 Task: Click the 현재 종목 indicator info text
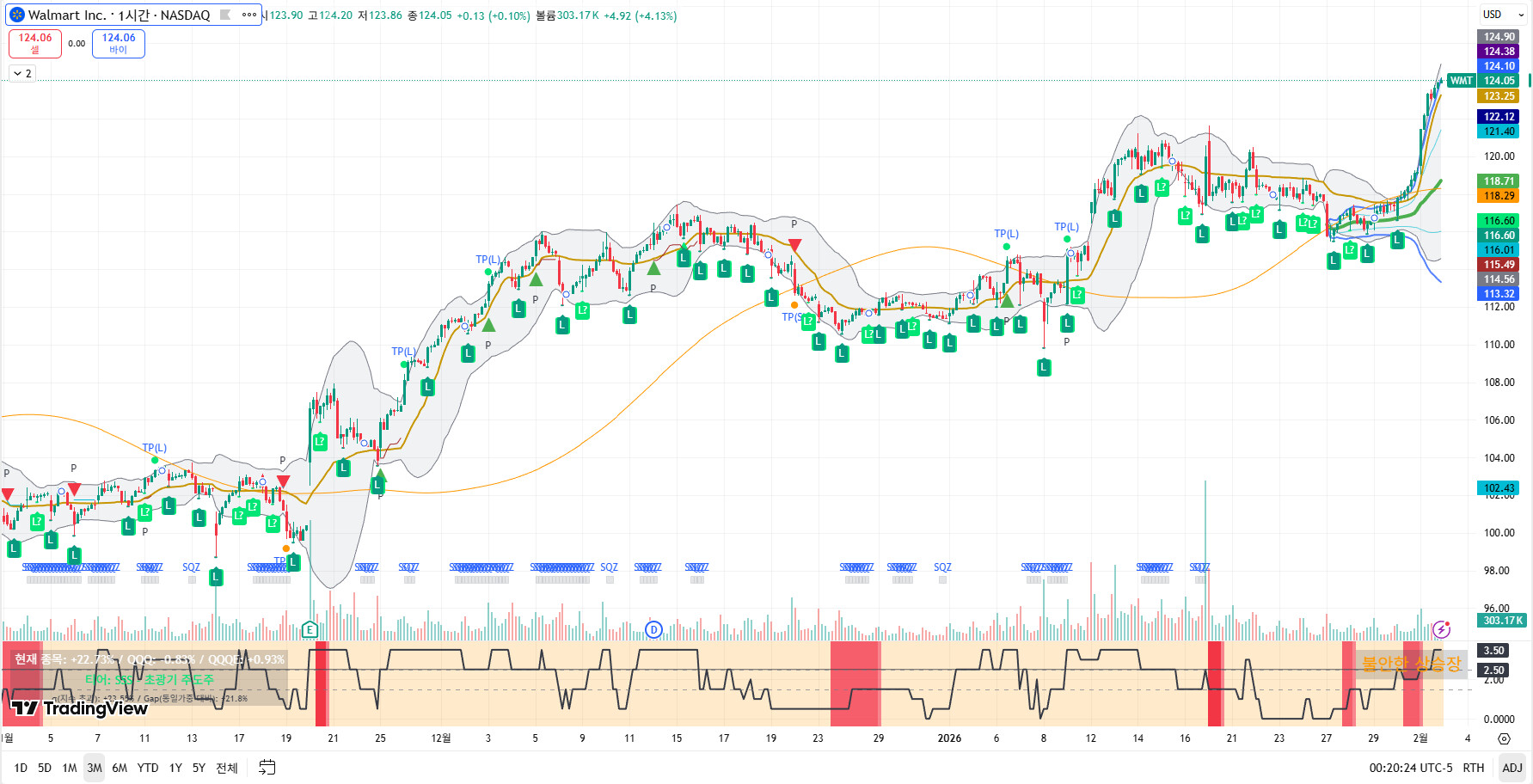coord(150,659)
